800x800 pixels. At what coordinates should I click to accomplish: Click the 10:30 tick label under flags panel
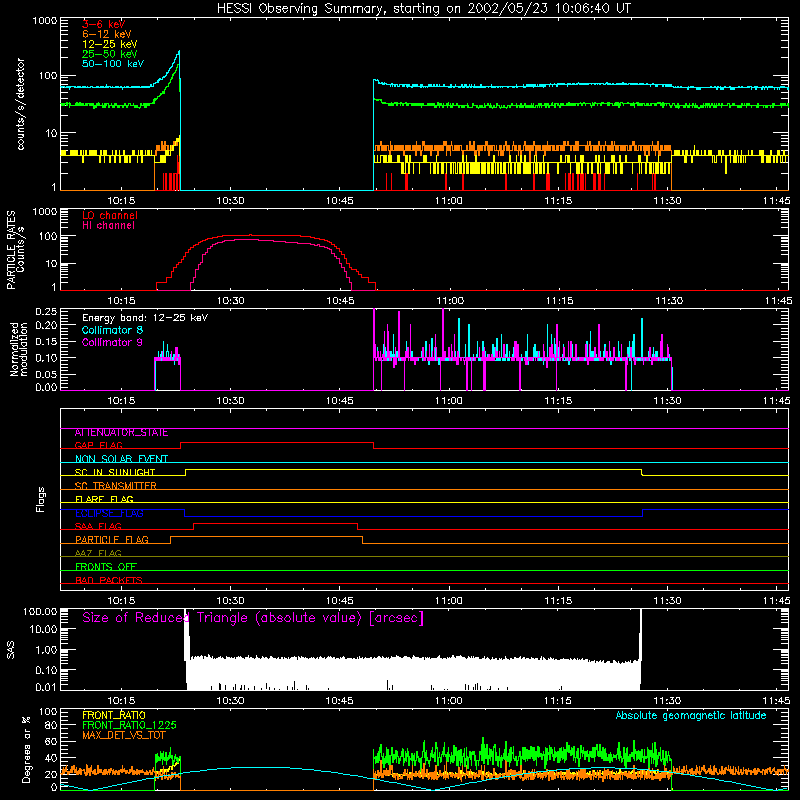point(230,601)
